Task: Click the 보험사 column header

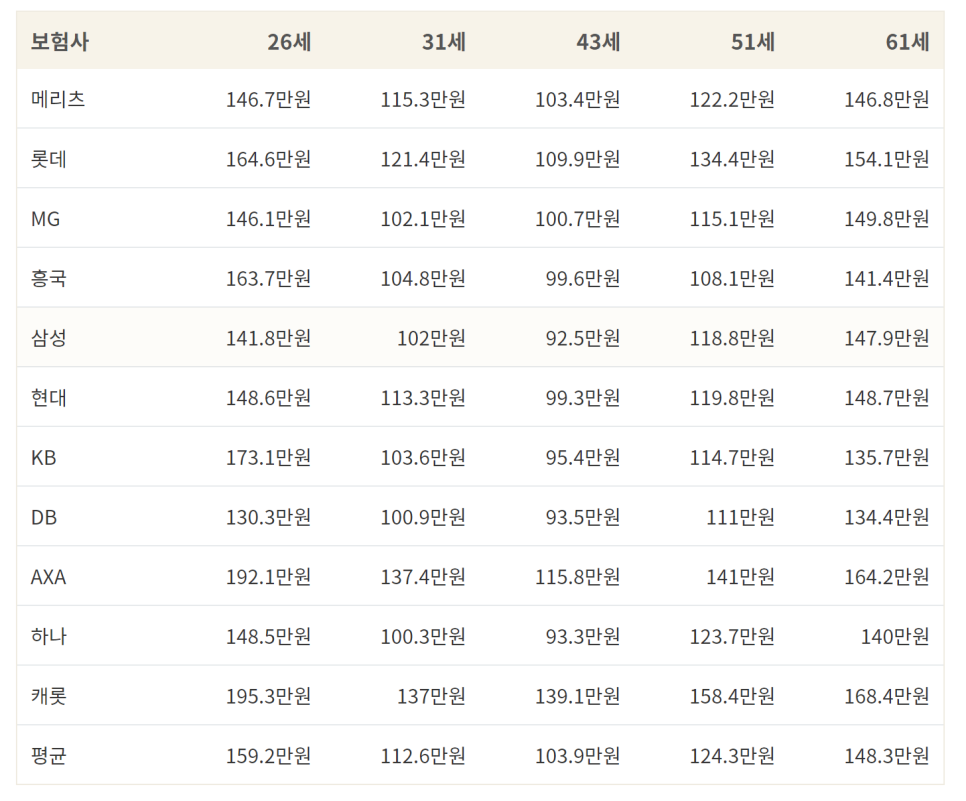Action: [60, 42]
